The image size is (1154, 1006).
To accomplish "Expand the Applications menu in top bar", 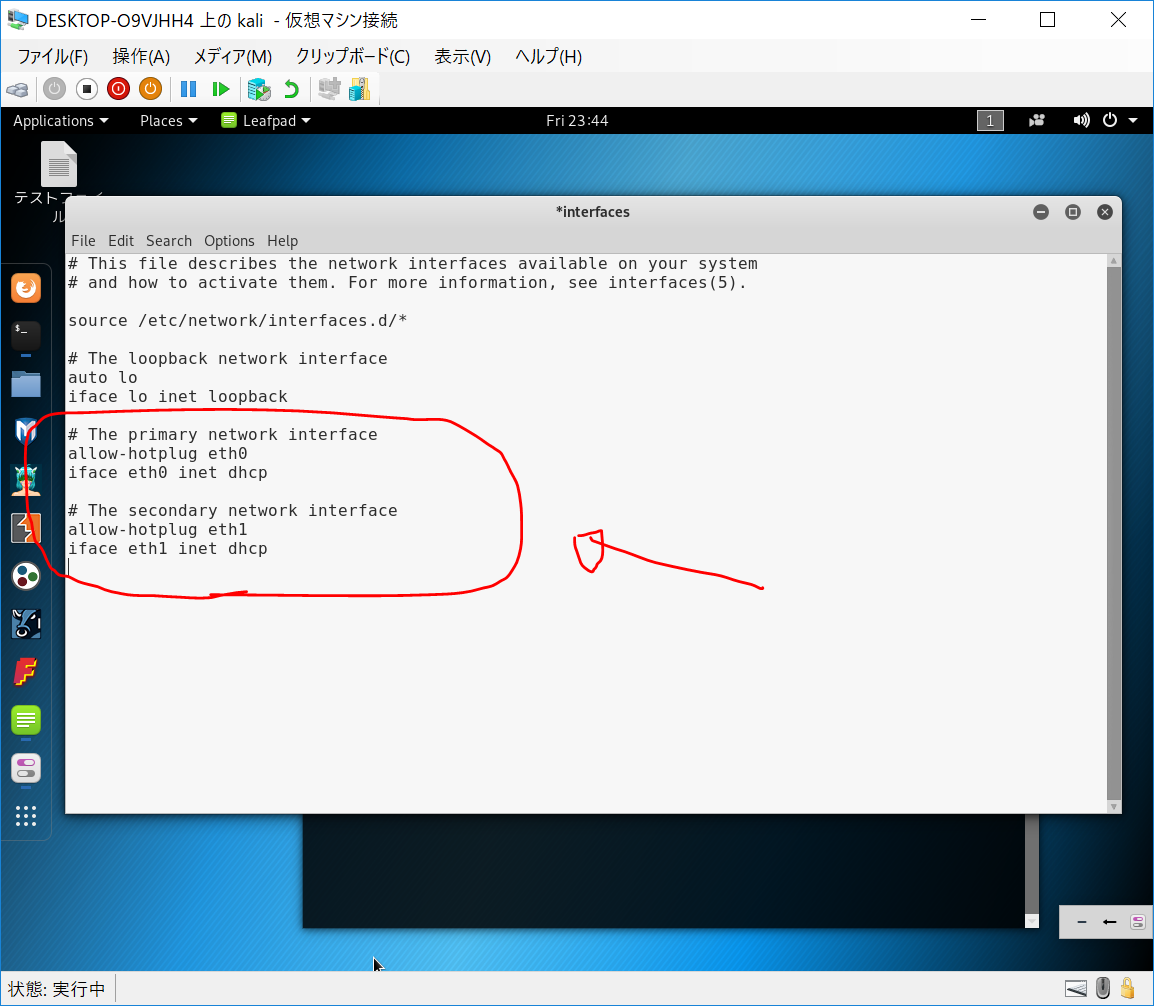I will [x=60, y=121].
